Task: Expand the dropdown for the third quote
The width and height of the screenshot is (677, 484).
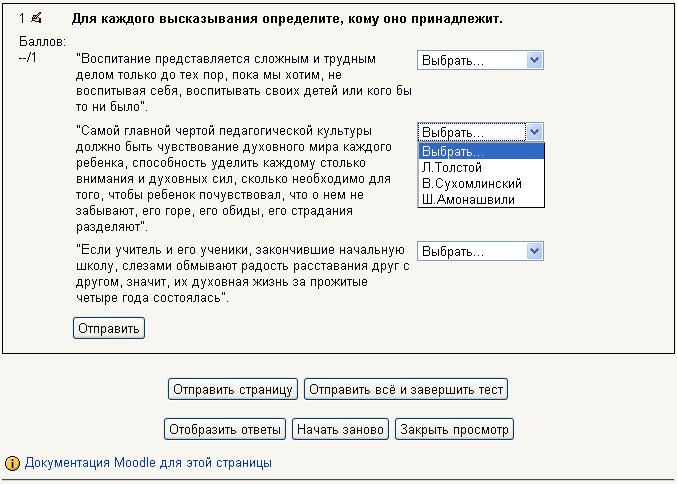Action: coord(479,251)
